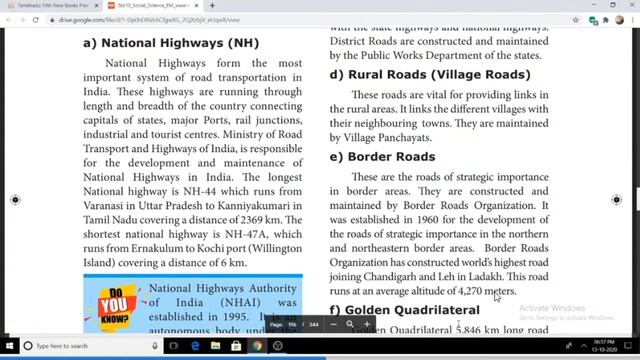Click the text 4,270 in the Border Roads paragraph
Image resolution: width=640 pixels, height=360 pixels.
pos(470,291)
